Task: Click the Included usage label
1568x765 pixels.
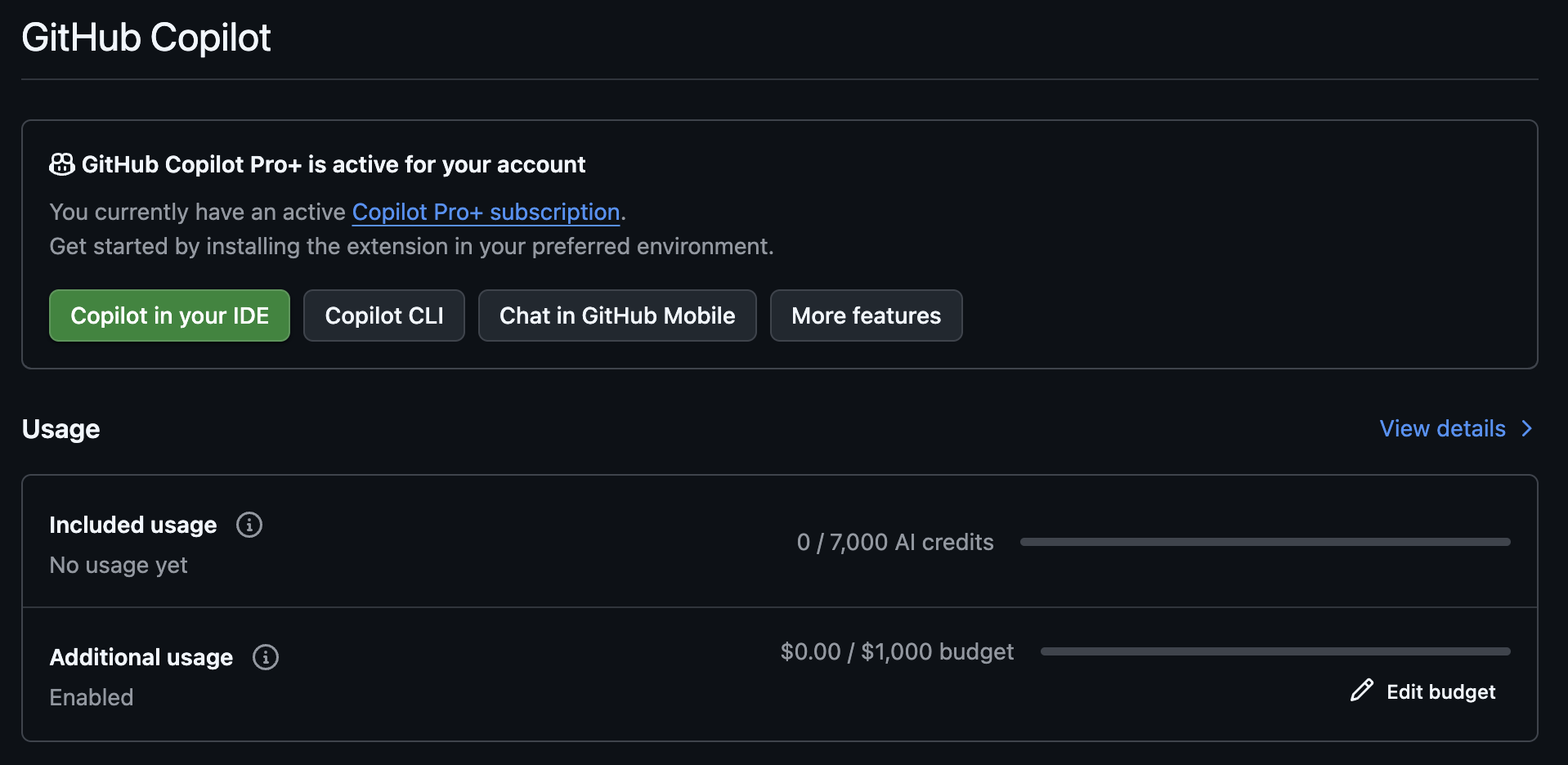Action: (x=133, y=525)
